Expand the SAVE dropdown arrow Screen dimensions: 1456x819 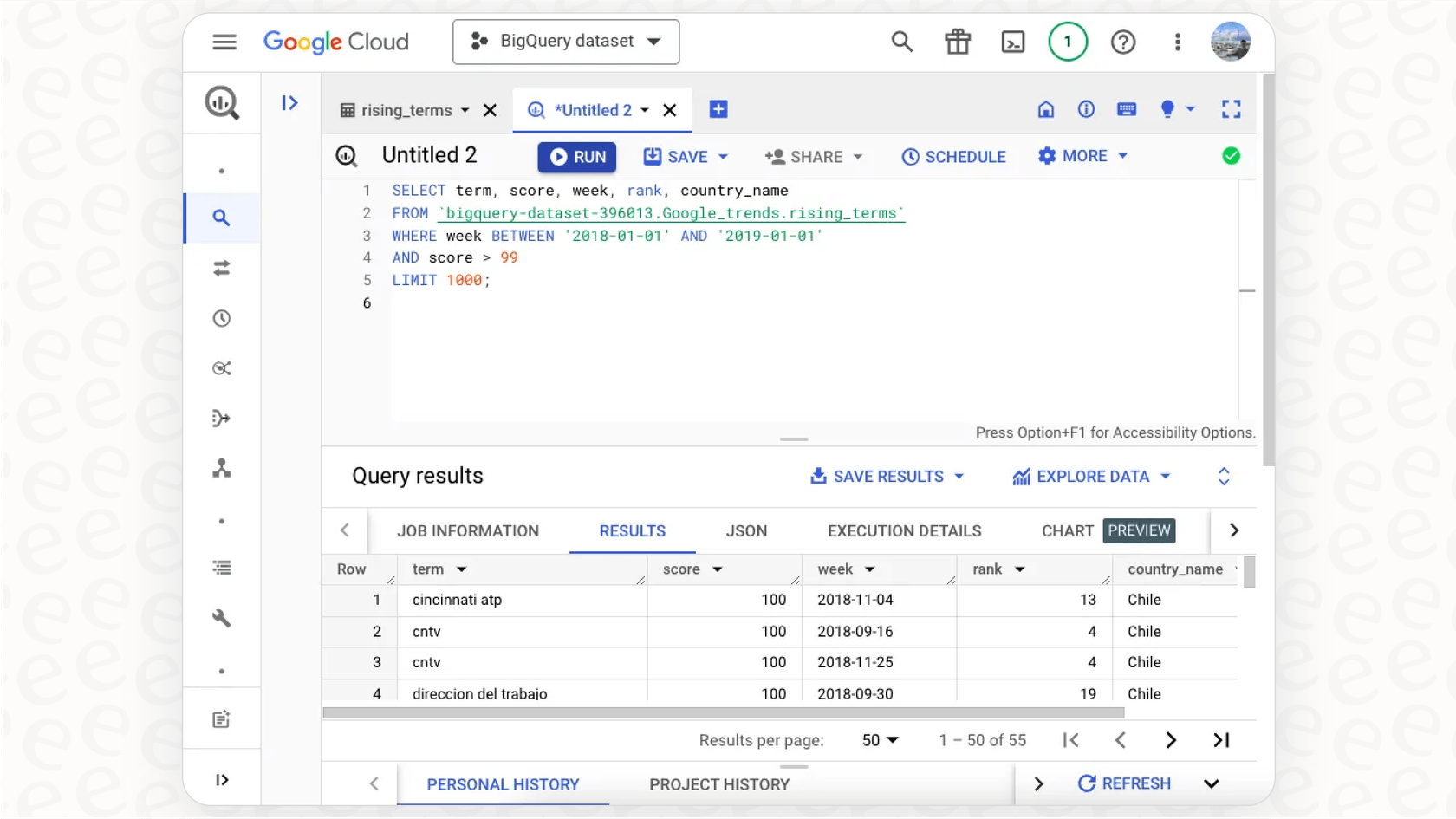pos(724,157)
